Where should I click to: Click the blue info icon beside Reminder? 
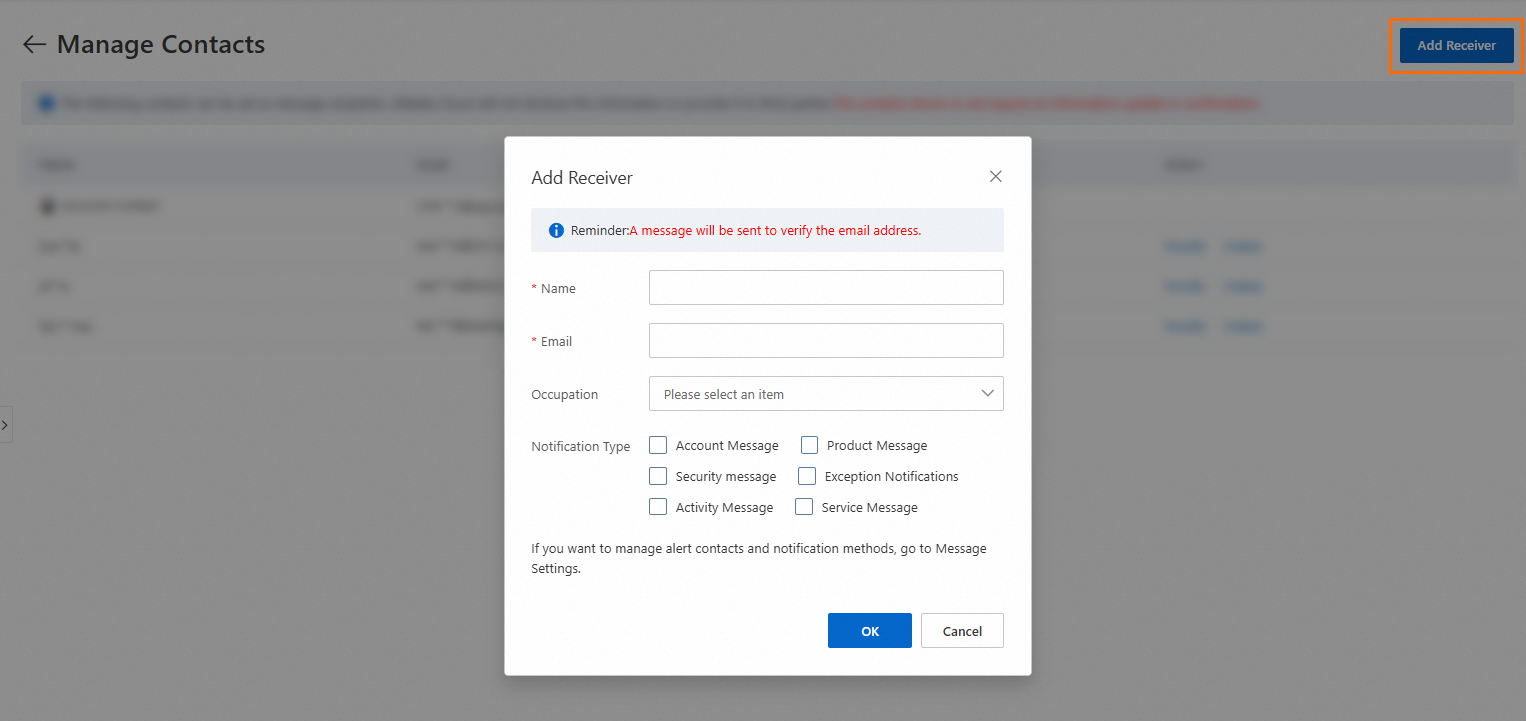click(x=557, y=230)
